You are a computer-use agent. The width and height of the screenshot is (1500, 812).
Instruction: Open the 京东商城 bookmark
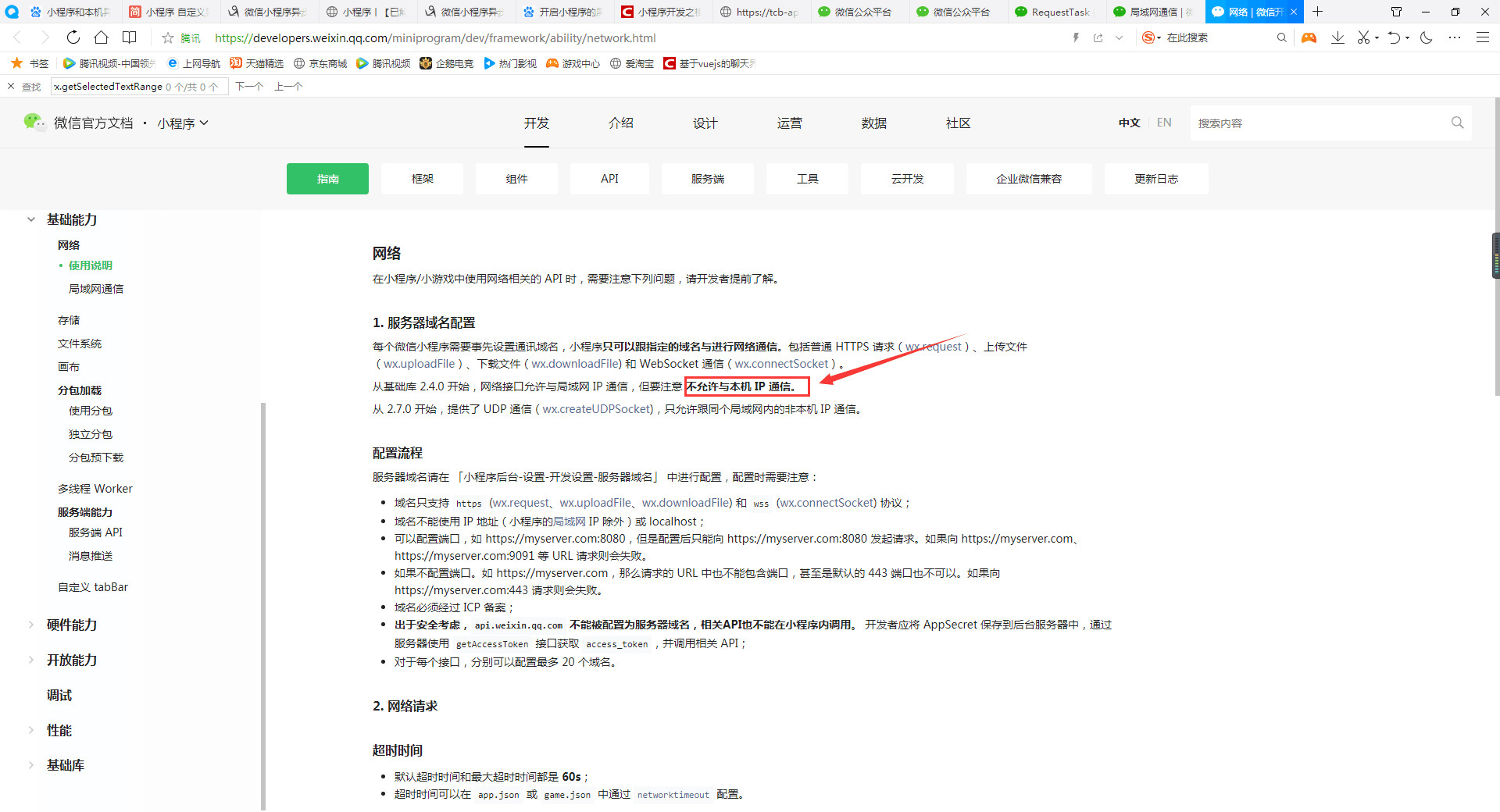320,63
